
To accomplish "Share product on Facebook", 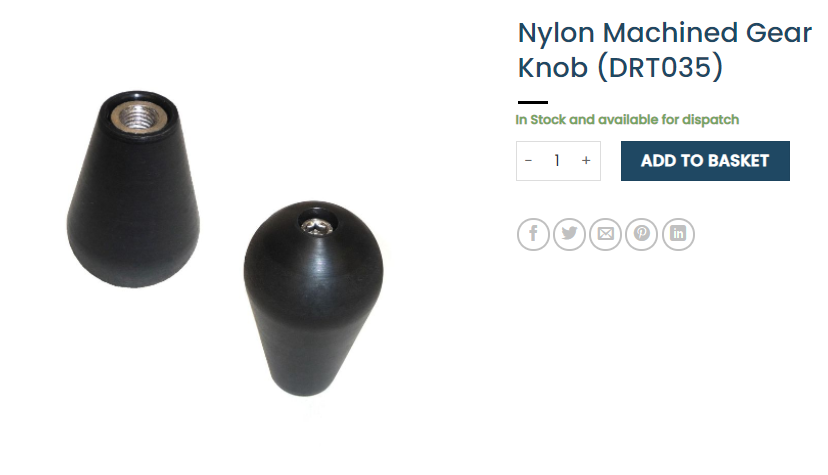I will tap(533, 234).
